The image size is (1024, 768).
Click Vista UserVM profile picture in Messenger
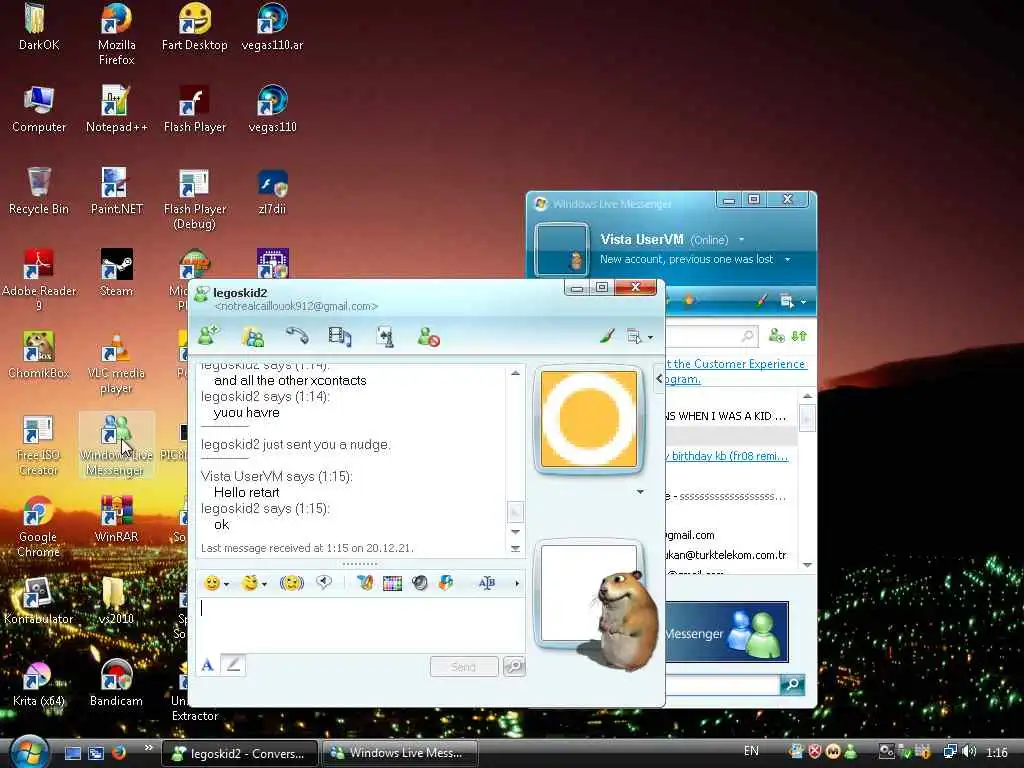[562, 249]
